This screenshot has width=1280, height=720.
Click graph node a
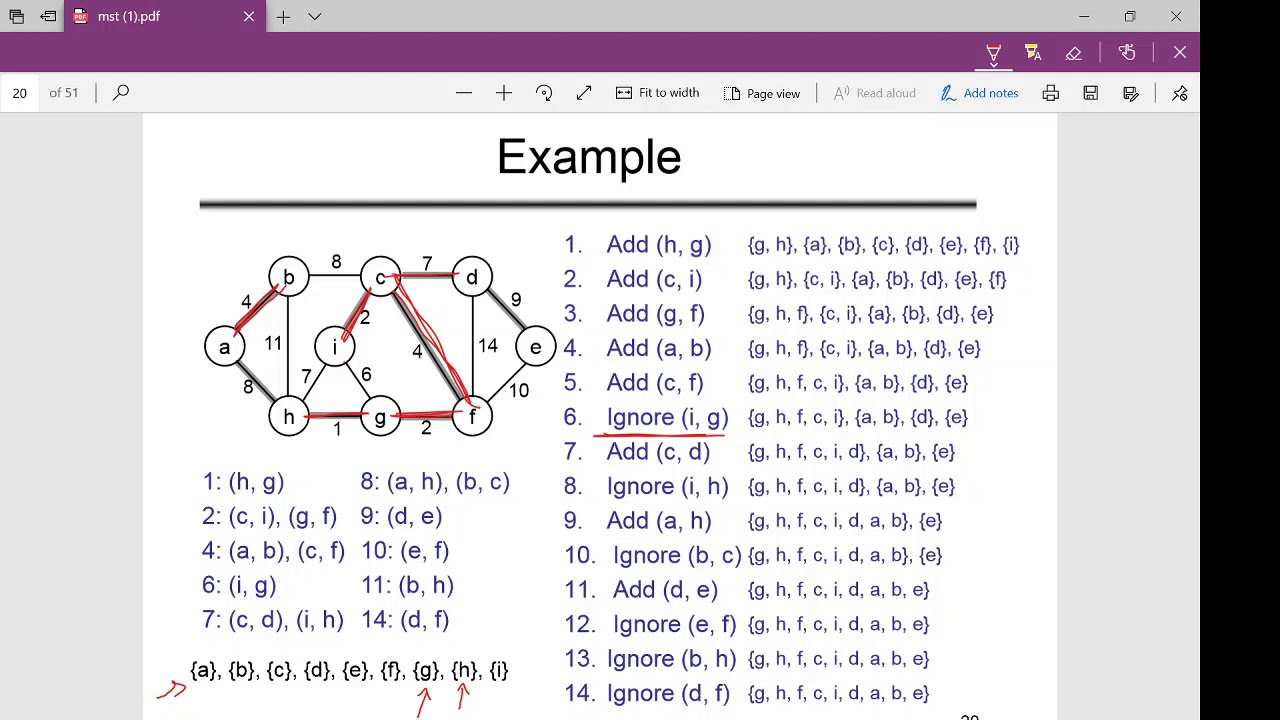point(224,347)
